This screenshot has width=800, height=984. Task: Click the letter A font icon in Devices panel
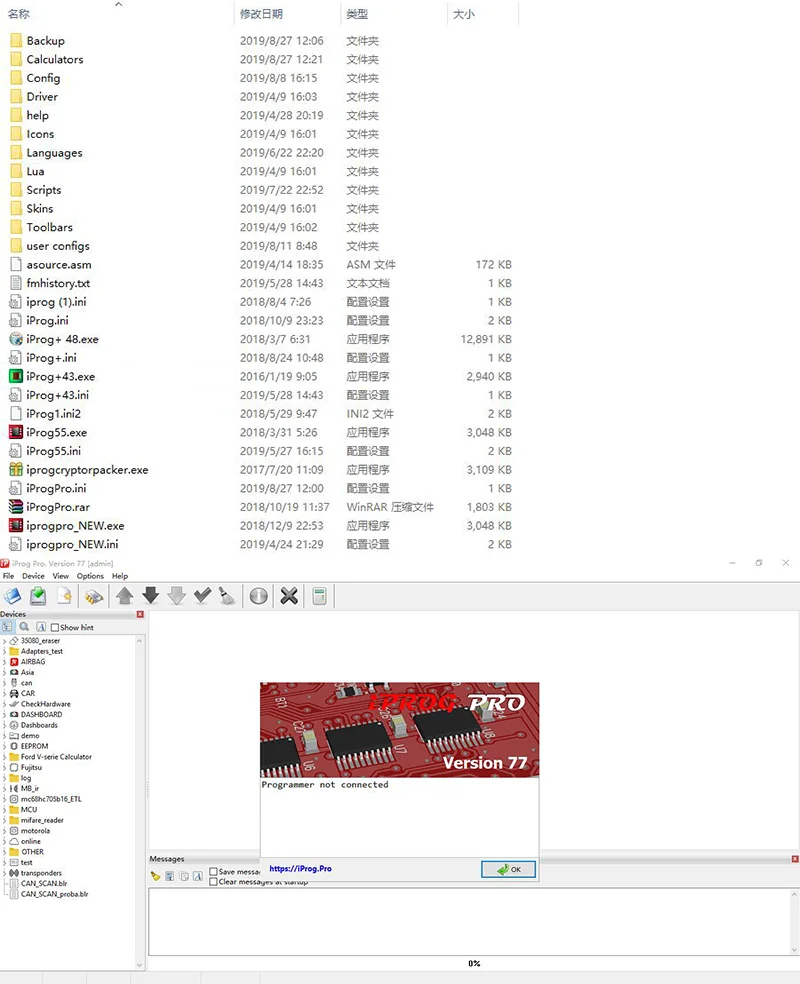coord(41,627)
